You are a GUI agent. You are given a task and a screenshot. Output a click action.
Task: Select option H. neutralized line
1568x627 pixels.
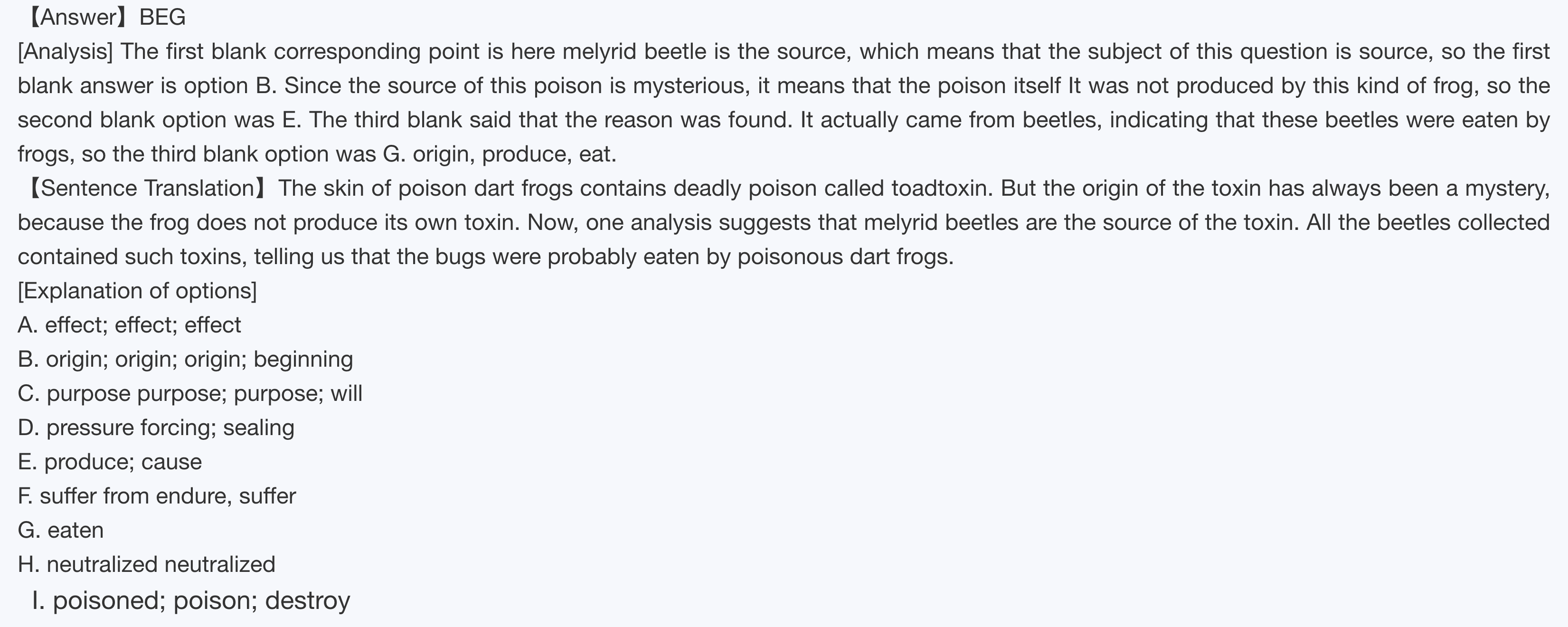[146, 564]
